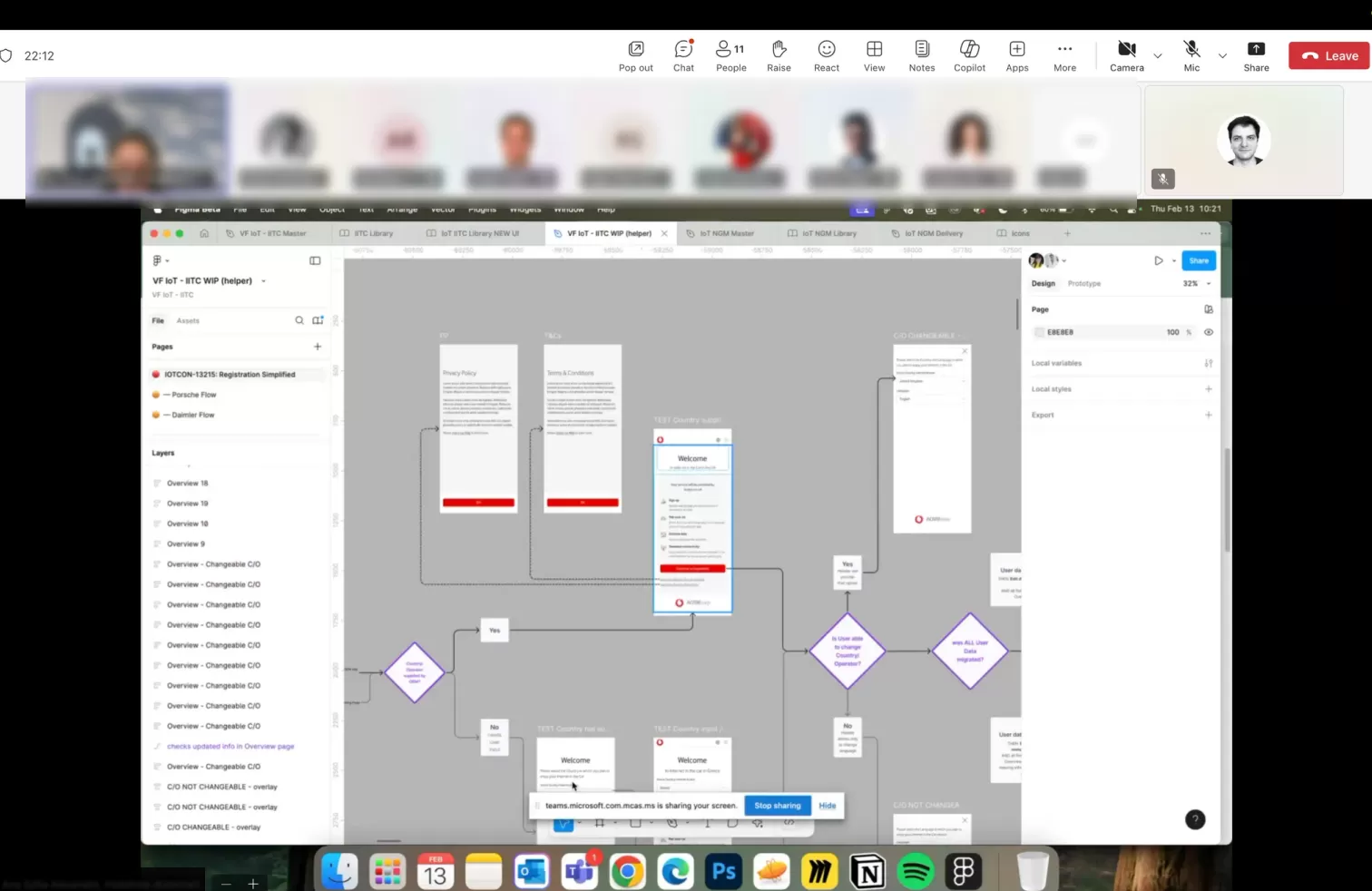Unmute the Mic
The image size is (1372, 891).
pyautogui.click(x=1191, y=55)
